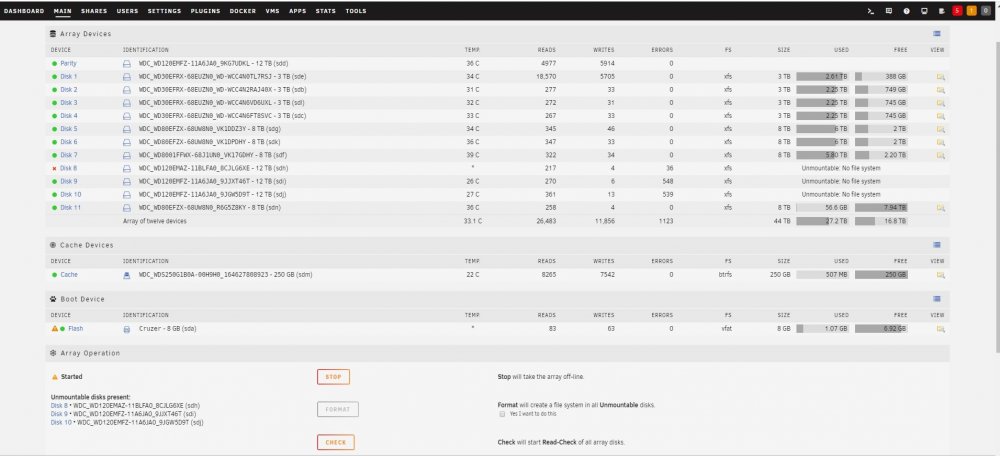
Task: Click the Disk 5 drive identification icon
Action: click(x=126, y=129)
